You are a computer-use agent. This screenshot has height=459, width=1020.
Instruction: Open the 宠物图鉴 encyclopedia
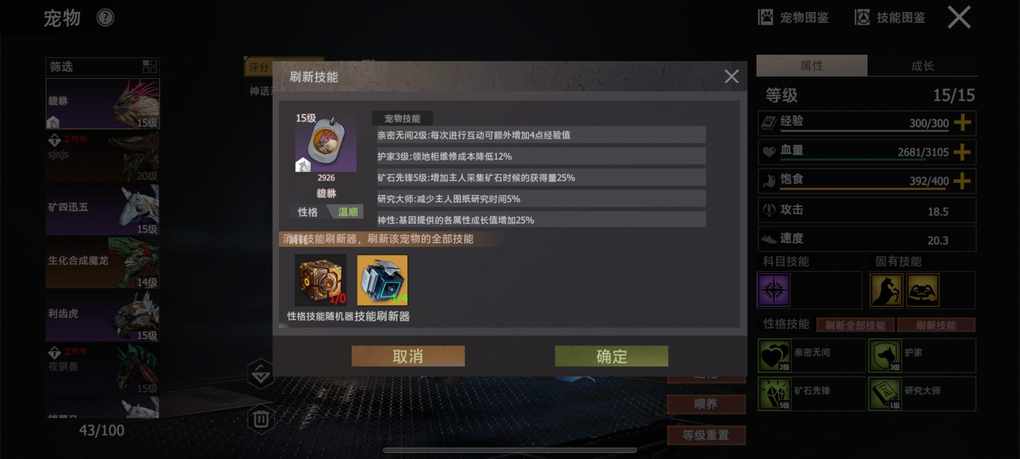tap(794, 18)
